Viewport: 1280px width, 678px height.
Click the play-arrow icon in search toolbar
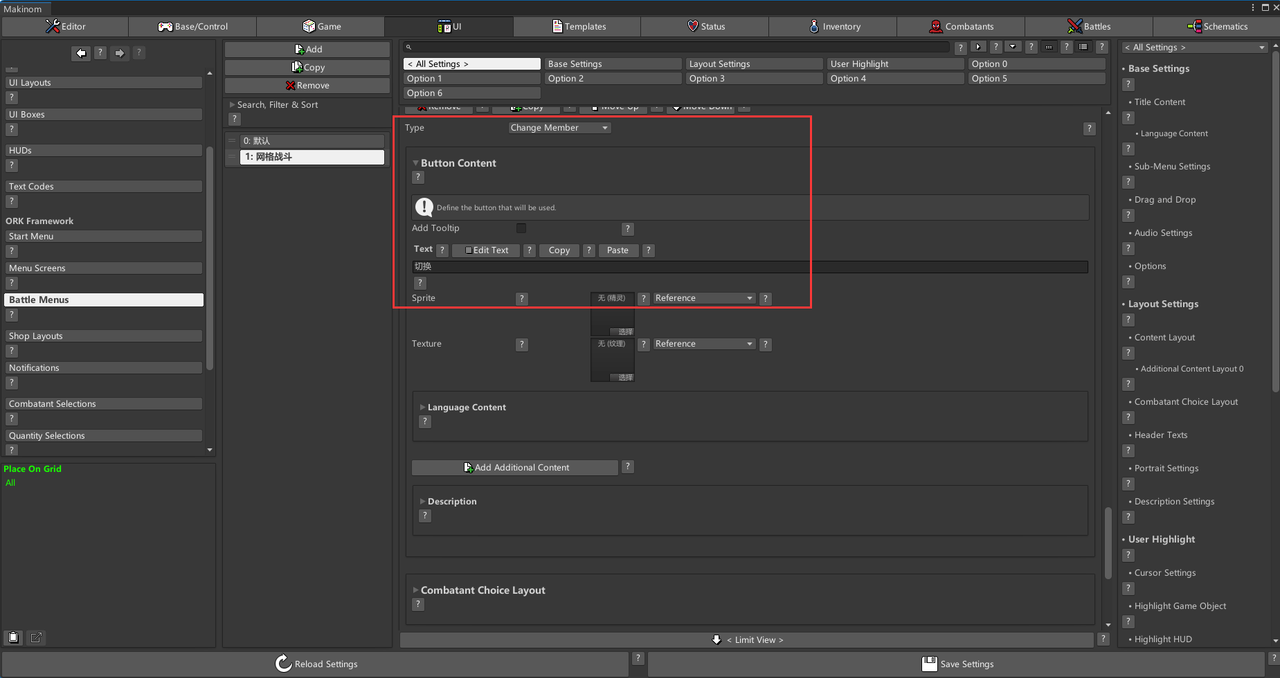978,47
